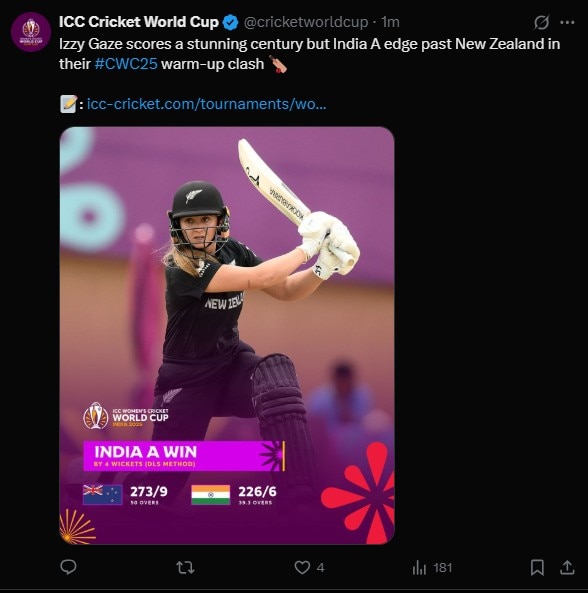Click the Grok explain icon
This screenshot has height=593, width=588.
(x=541, y=23)
